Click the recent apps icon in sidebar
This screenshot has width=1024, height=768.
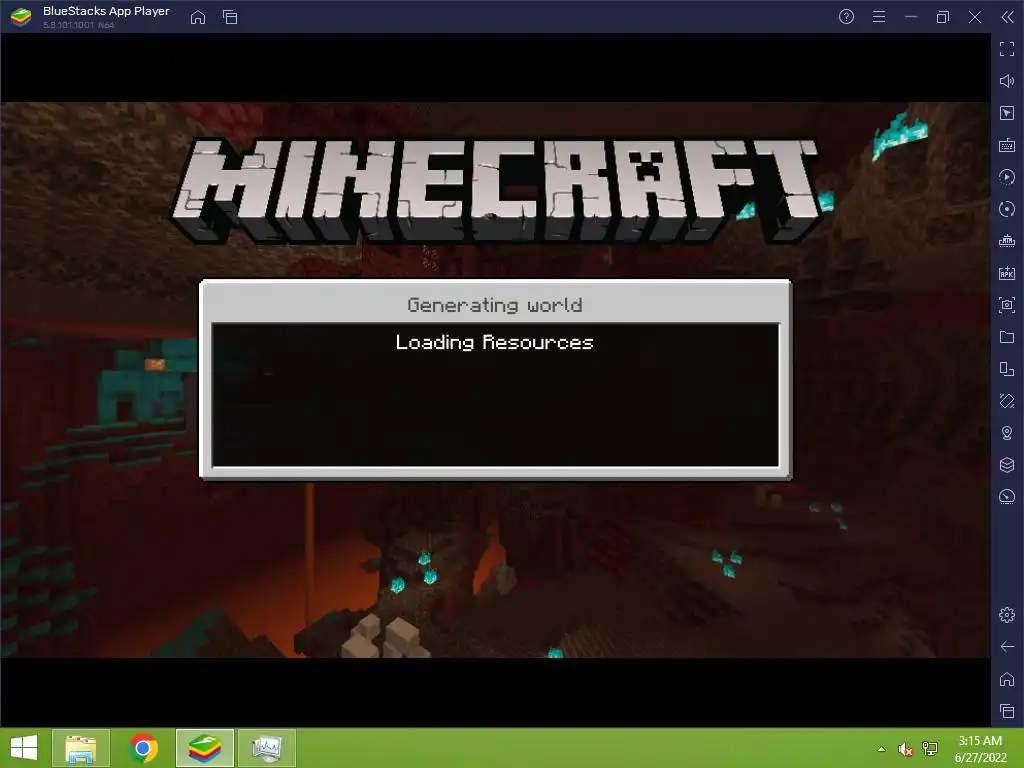[x=1006, y=711]
